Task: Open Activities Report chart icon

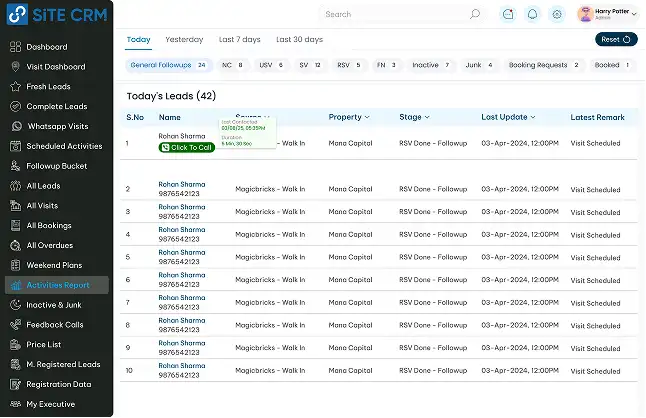Action: (x=16, y=285)
